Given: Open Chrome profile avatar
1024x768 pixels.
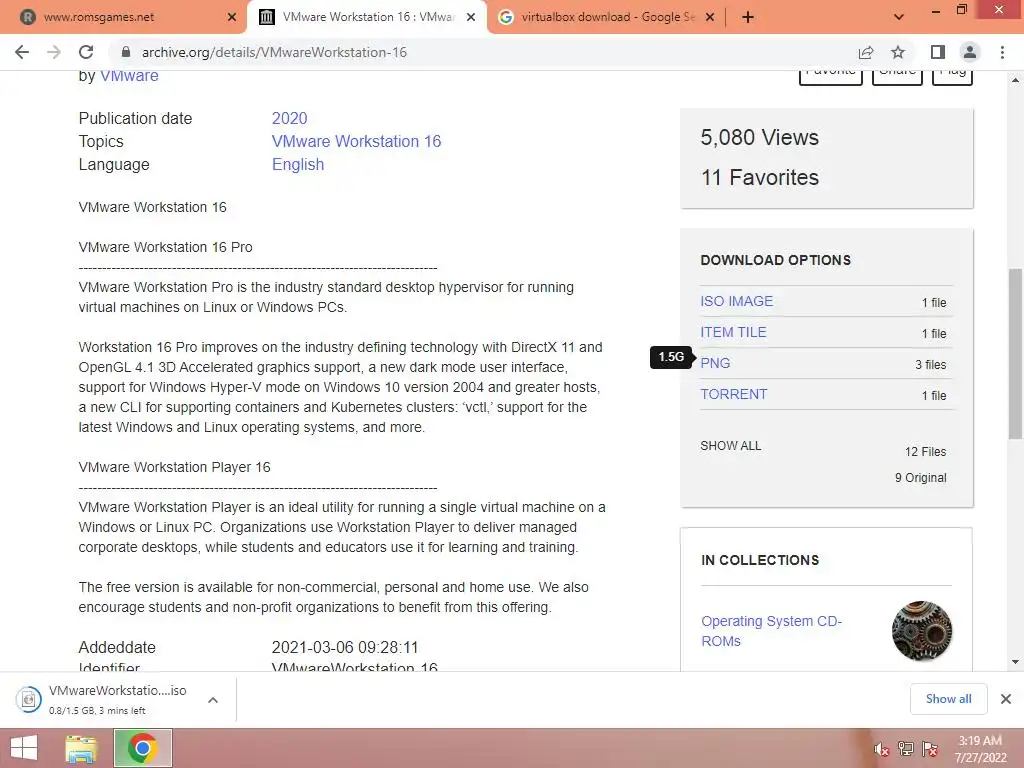Looking at the screenshot, I should pos(970,52).
